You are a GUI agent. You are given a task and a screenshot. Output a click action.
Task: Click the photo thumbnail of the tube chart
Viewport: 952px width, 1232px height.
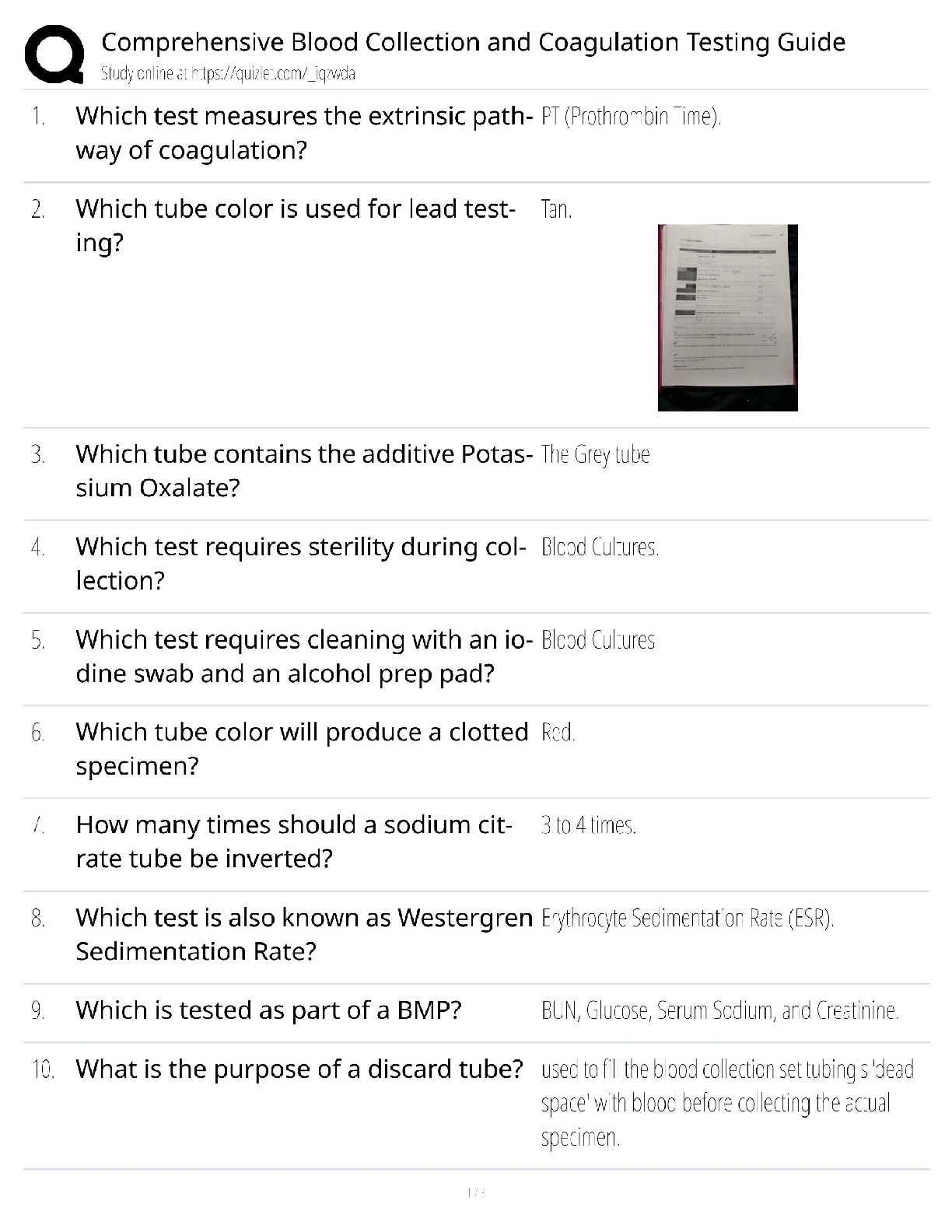tap(727, 317)
